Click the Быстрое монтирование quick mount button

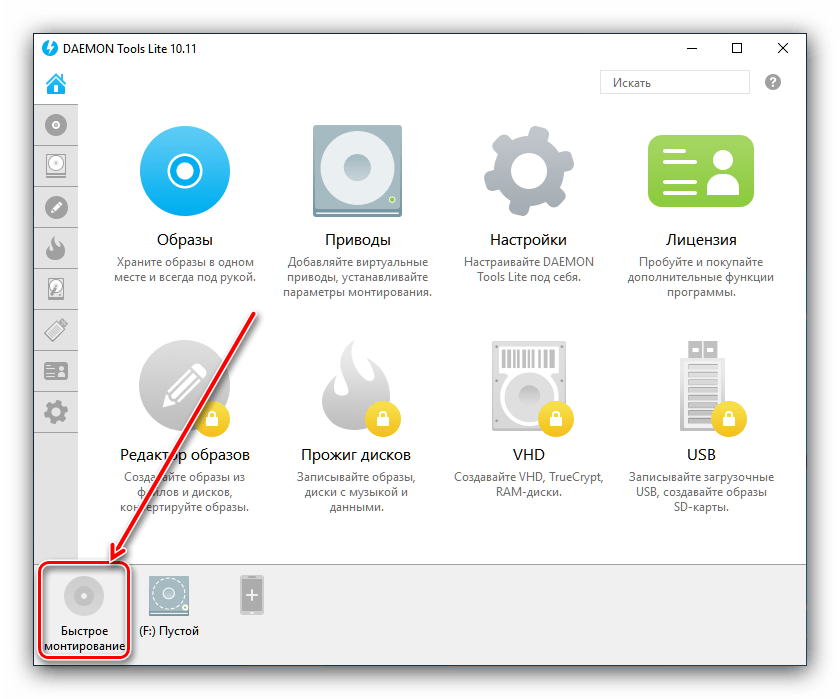84,610
